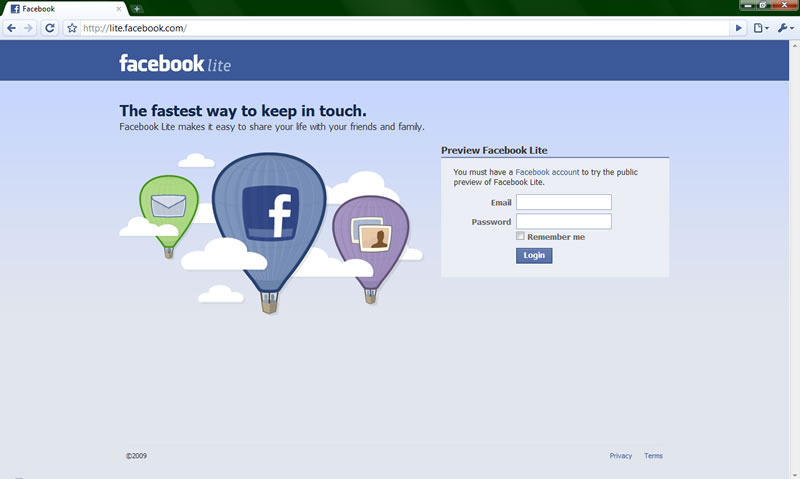Click the address bar URL field

(x=403, y=28)
